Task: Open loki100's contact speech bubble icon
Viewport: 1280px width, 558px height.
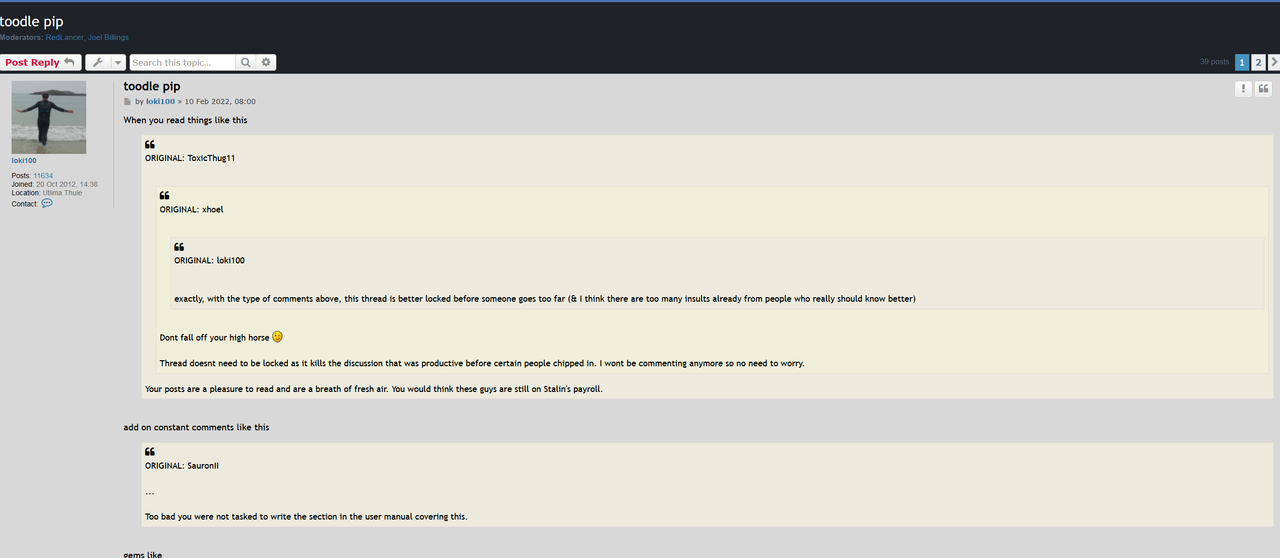Action: (47, 203)
